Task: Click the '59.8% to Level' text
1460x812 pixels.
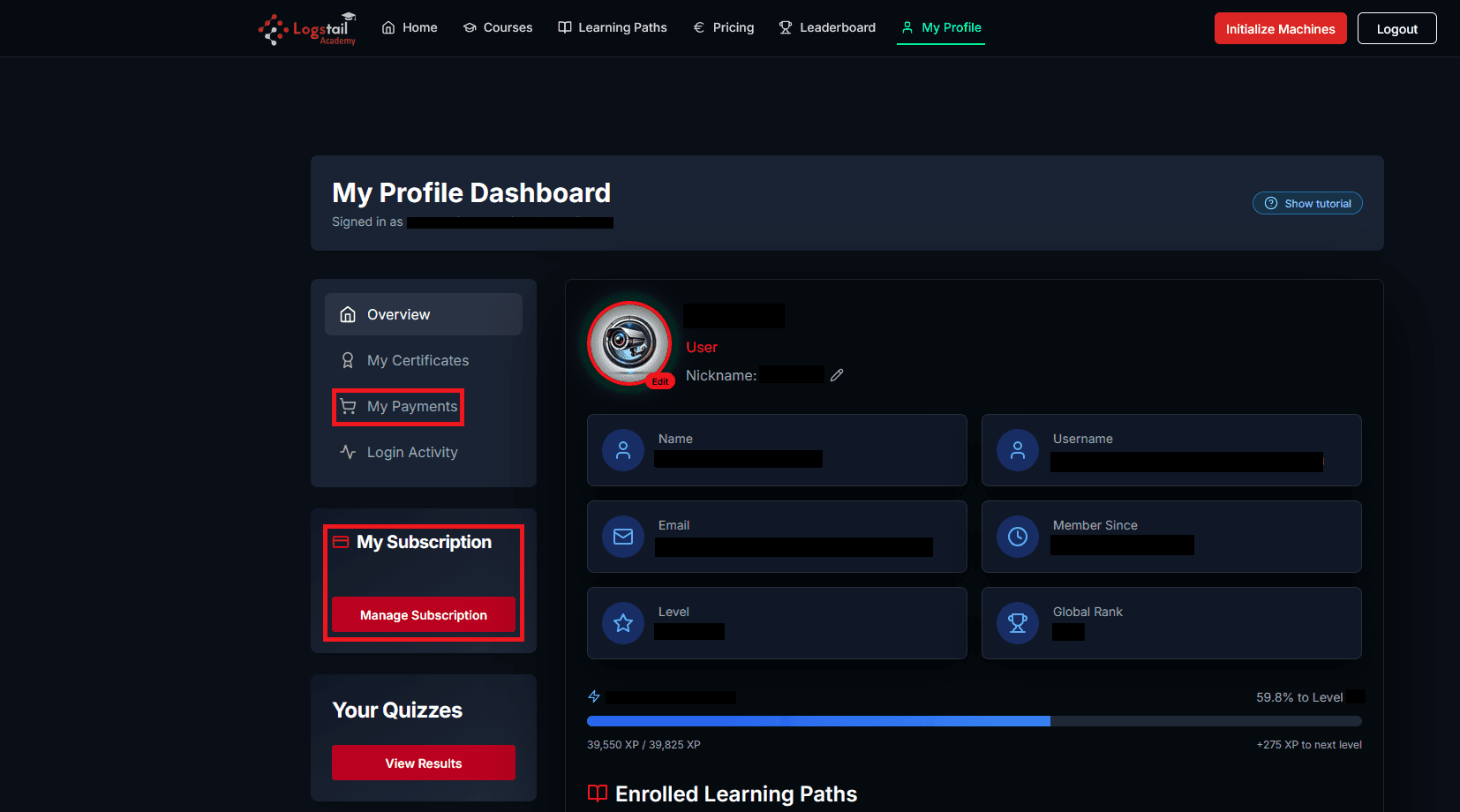Action: click(1299, 697)
